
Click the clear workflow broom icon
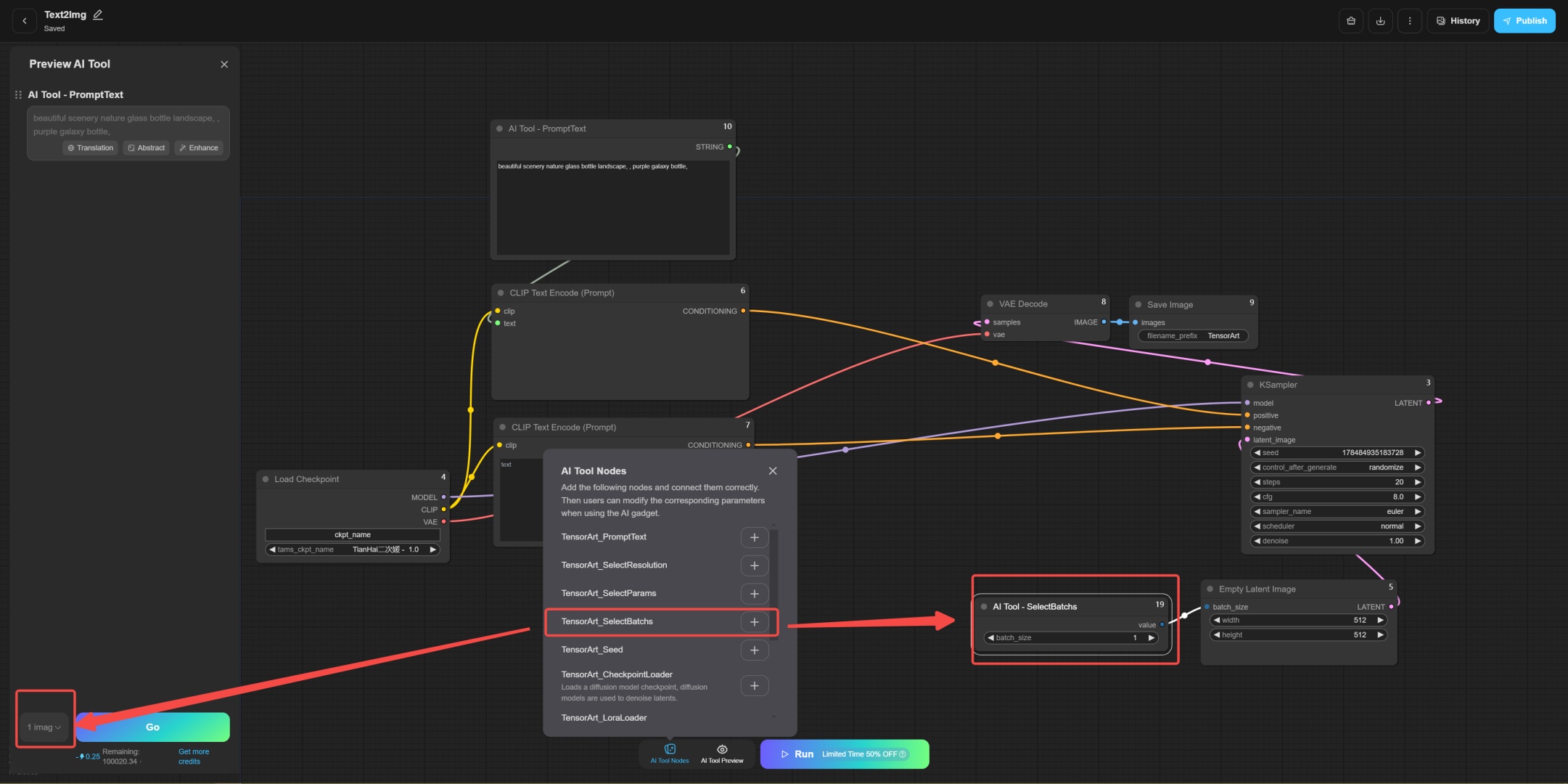pos(1350,21)
